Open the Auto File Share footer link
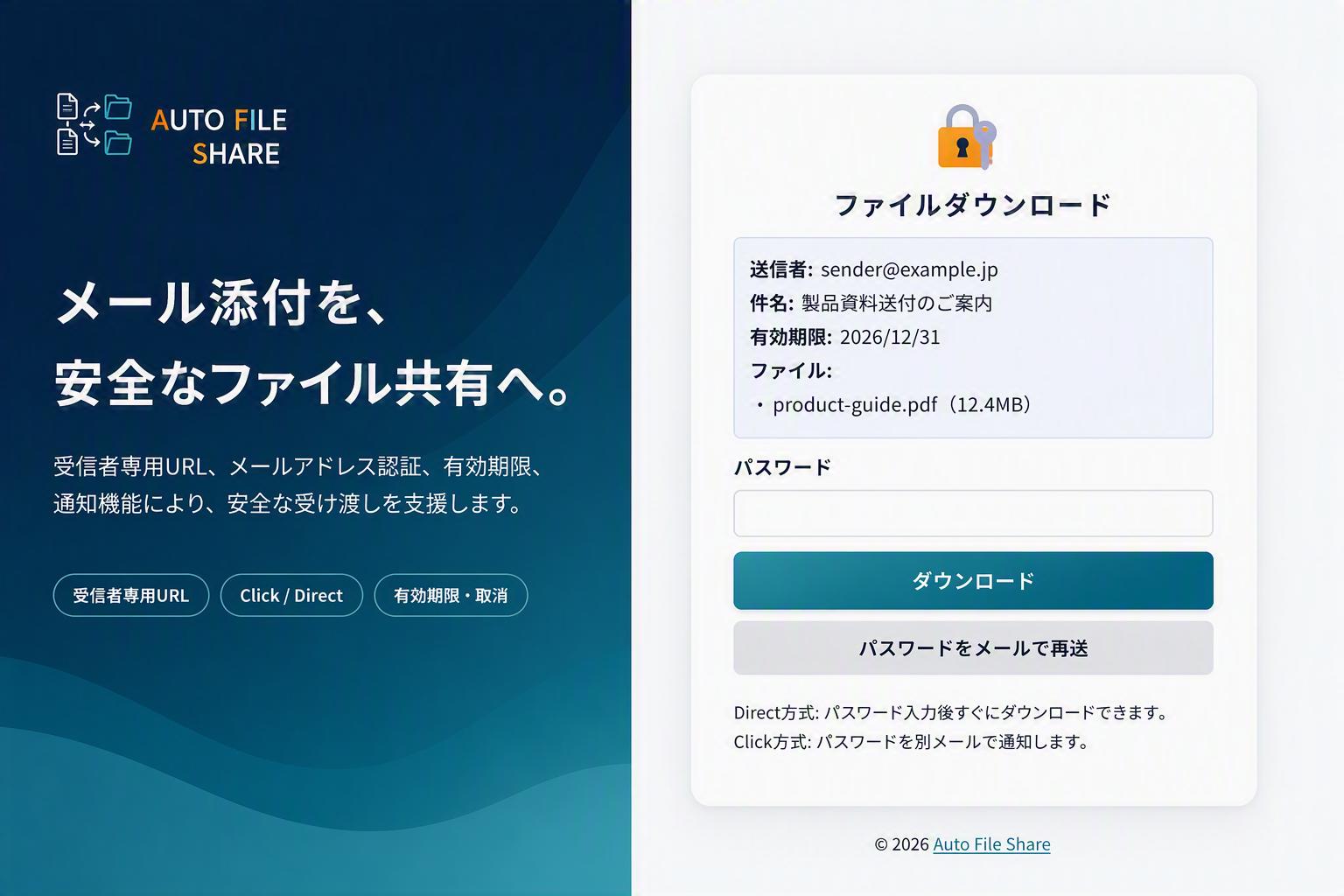This screenshot has width=1344, height=896. (991, 844)
